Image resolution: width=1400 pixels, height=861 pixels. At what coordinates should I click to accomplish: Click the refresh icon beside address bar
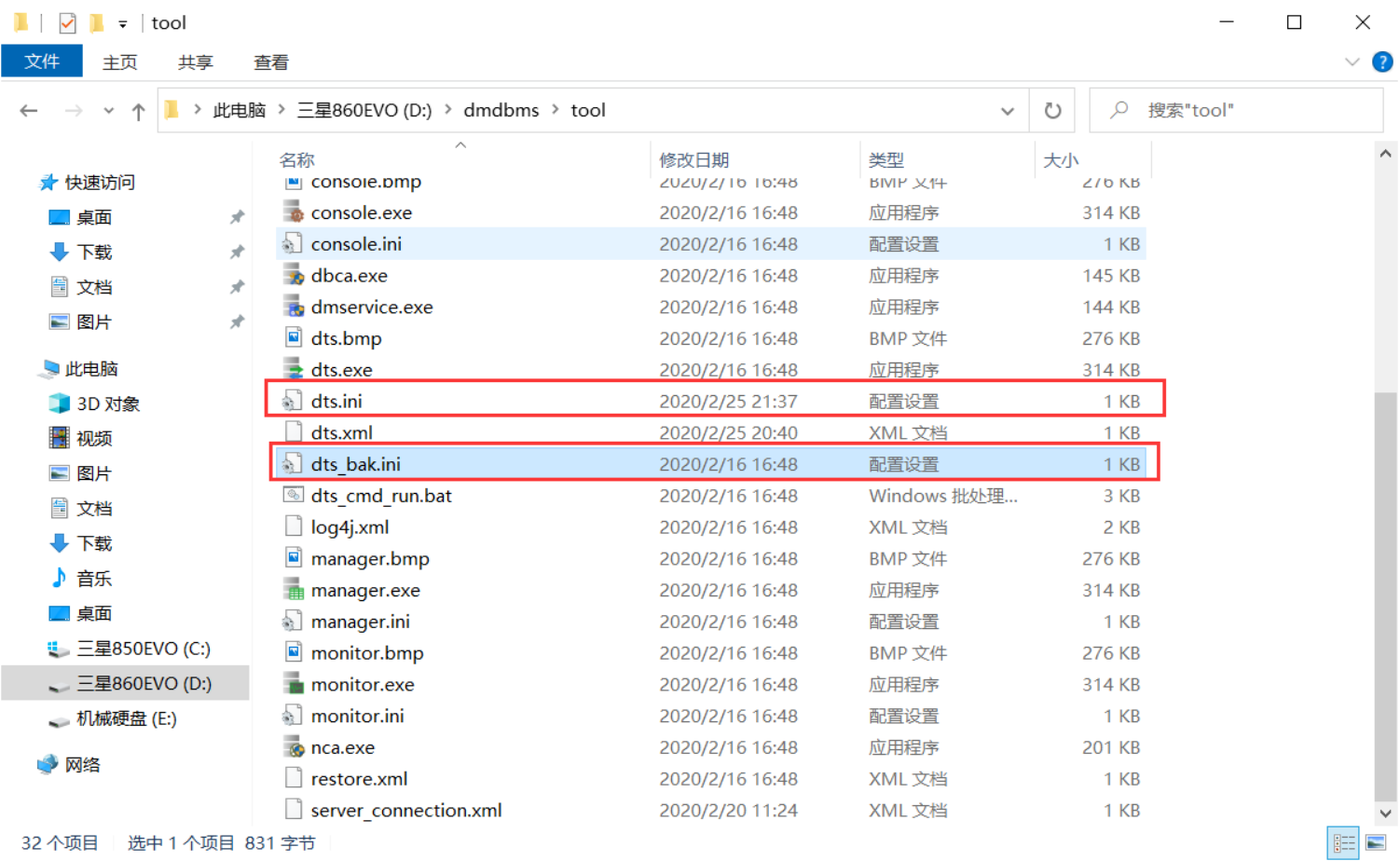1052,110
